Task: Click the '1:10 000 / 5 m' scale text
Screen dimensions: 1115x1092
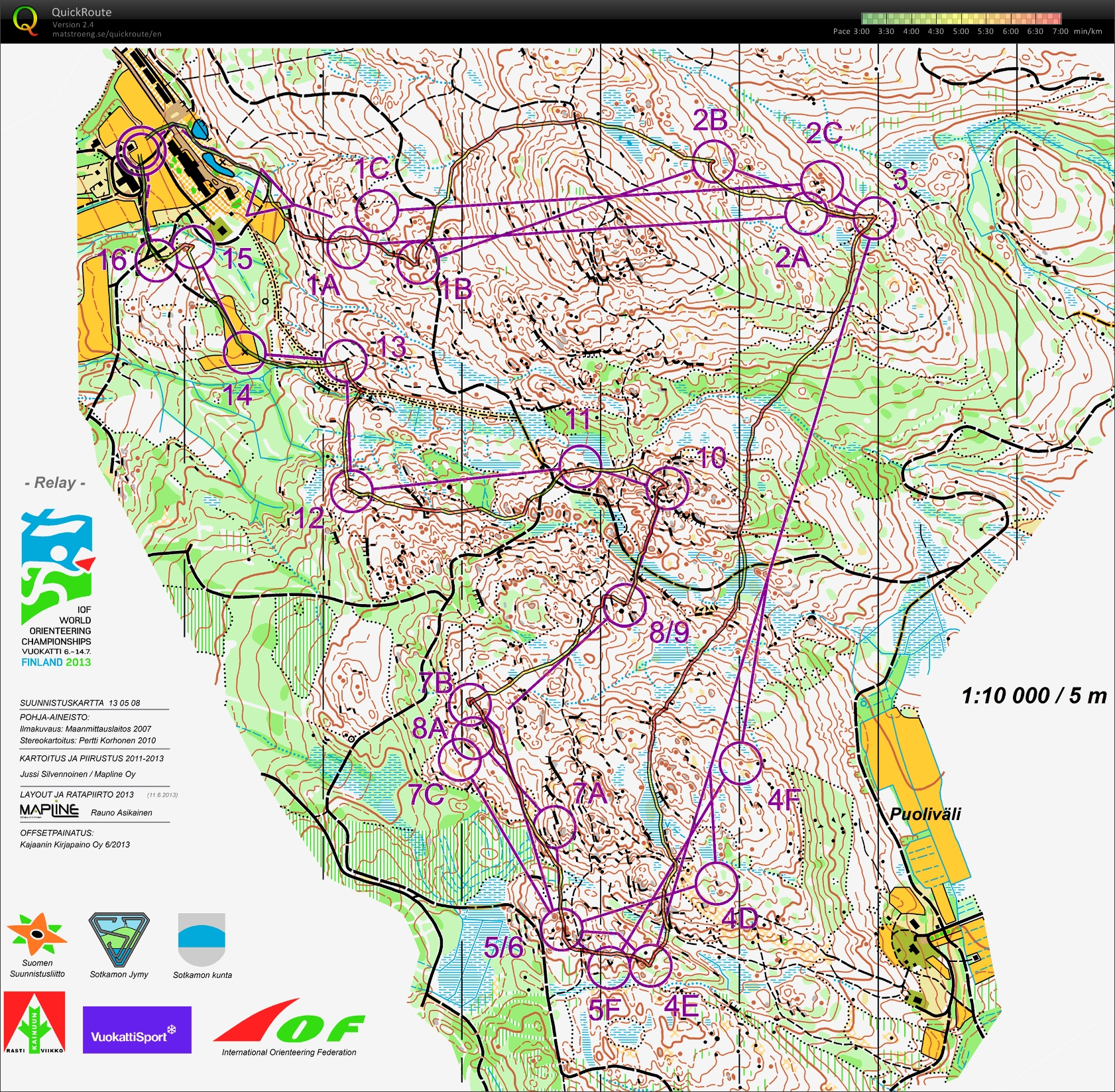Action: [x=1034, y=696]
